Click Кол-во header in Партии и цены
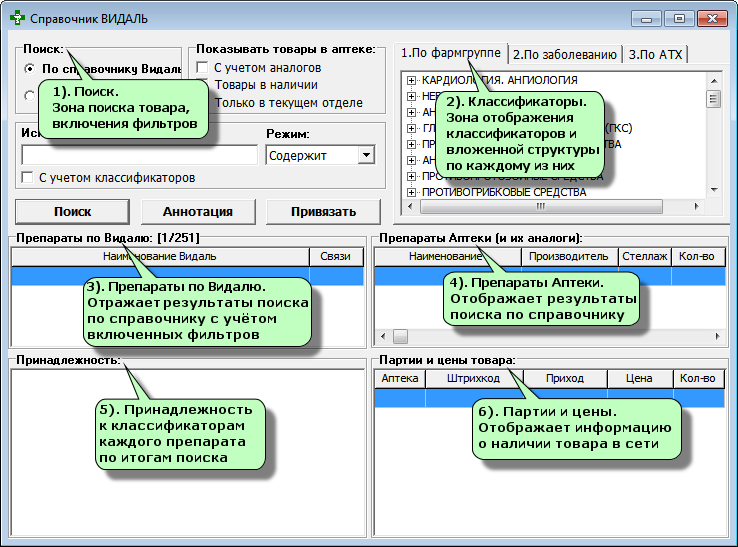The height and width of the screenshot is (547, 738). (698, 378)
